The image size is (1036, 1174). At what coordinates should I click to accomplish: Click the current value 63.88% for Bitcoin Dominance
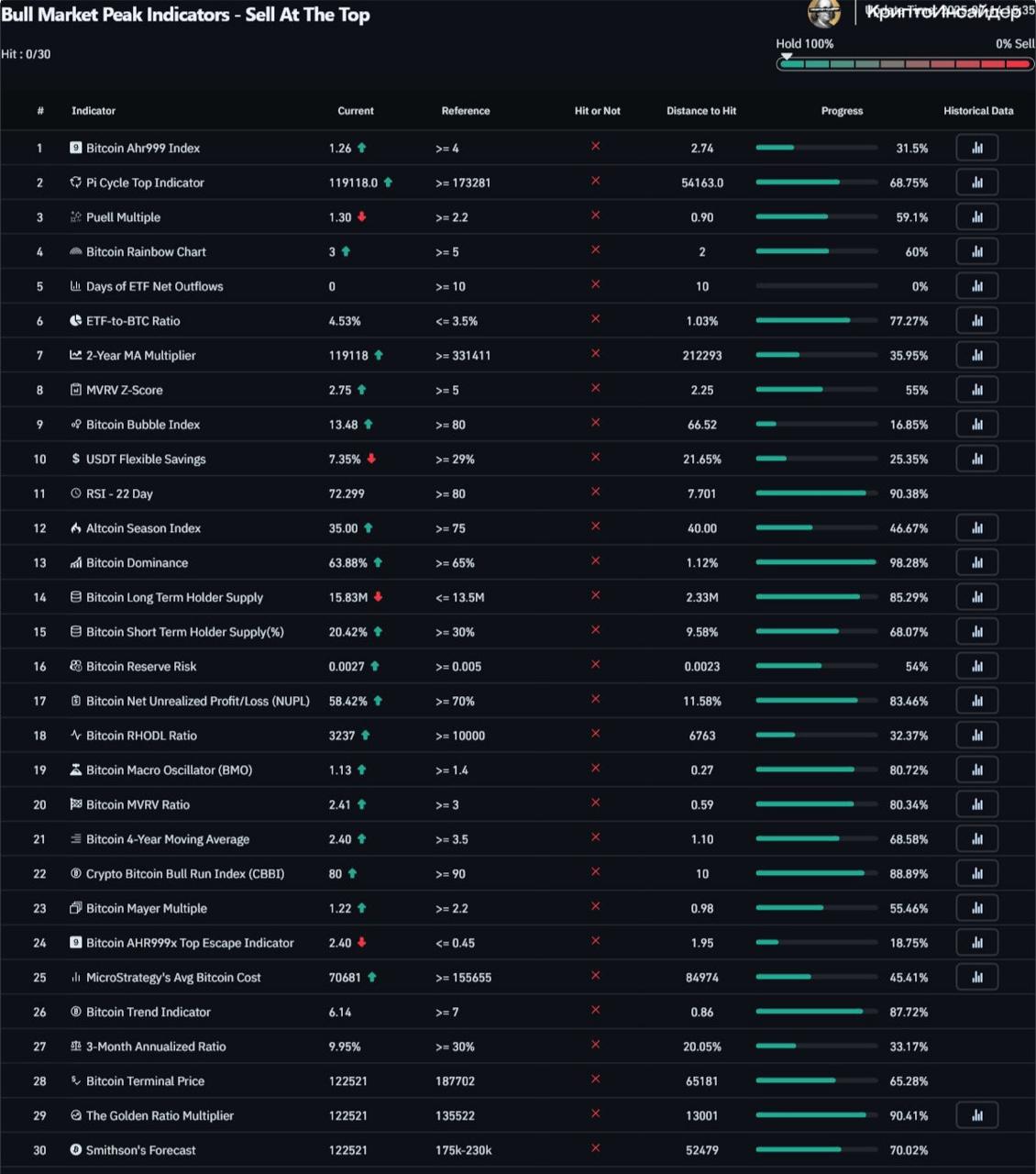348,562
